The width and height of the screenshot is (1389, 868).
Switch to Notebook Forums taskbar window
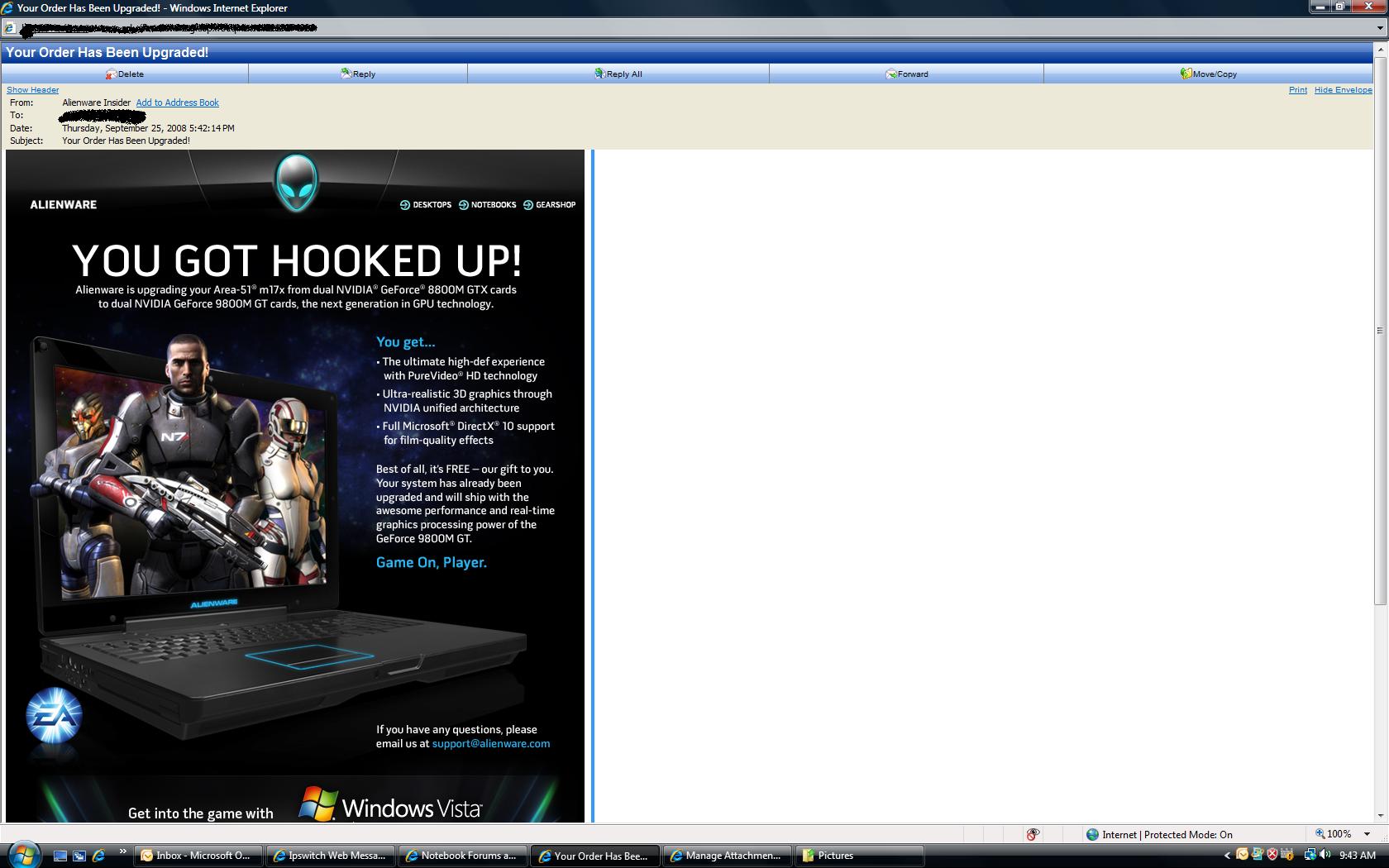click(462, 856)
